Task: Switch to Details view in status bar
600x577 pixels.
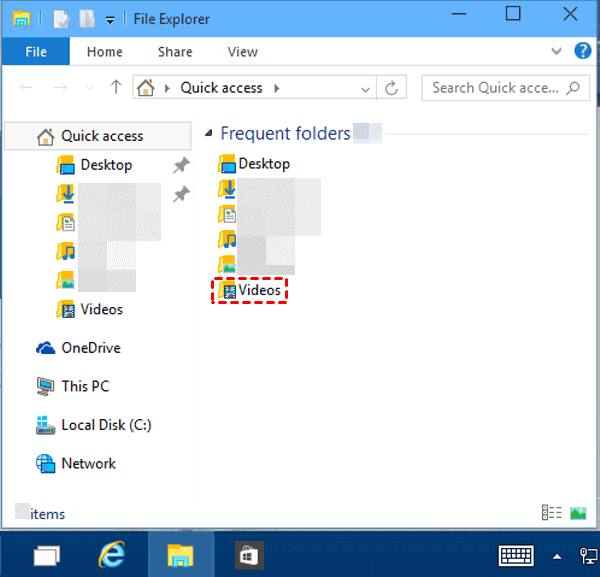Action: point(551,513)
